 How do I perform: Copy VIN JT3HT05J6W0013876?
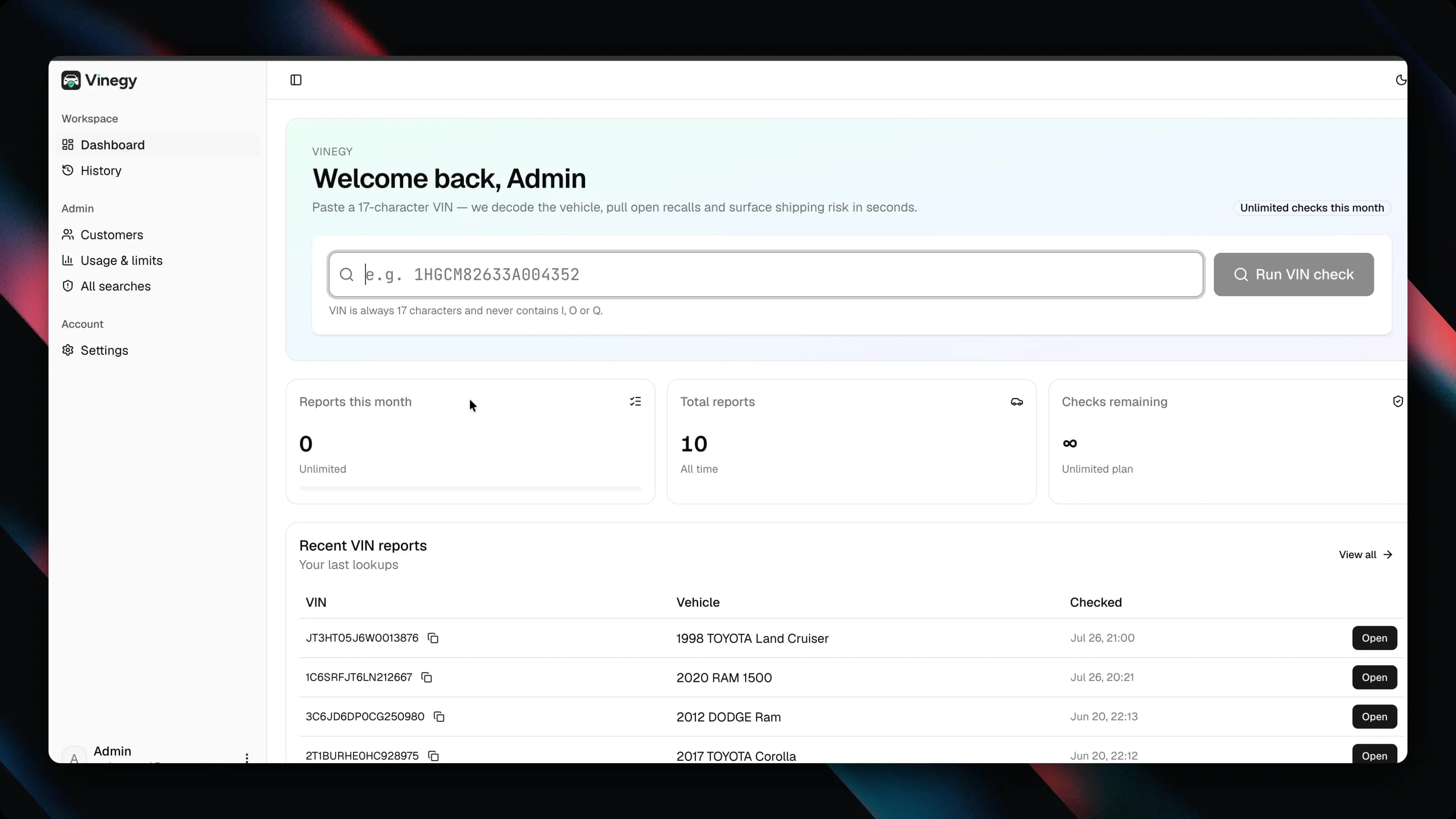pos(433,638)
